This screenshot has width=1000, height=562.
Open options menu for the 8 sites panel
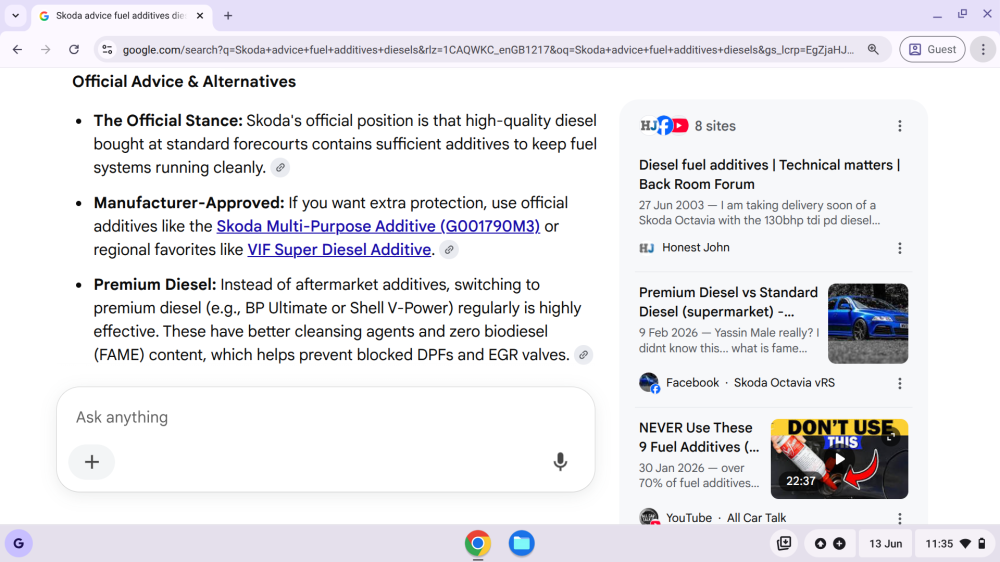[899, 126]
